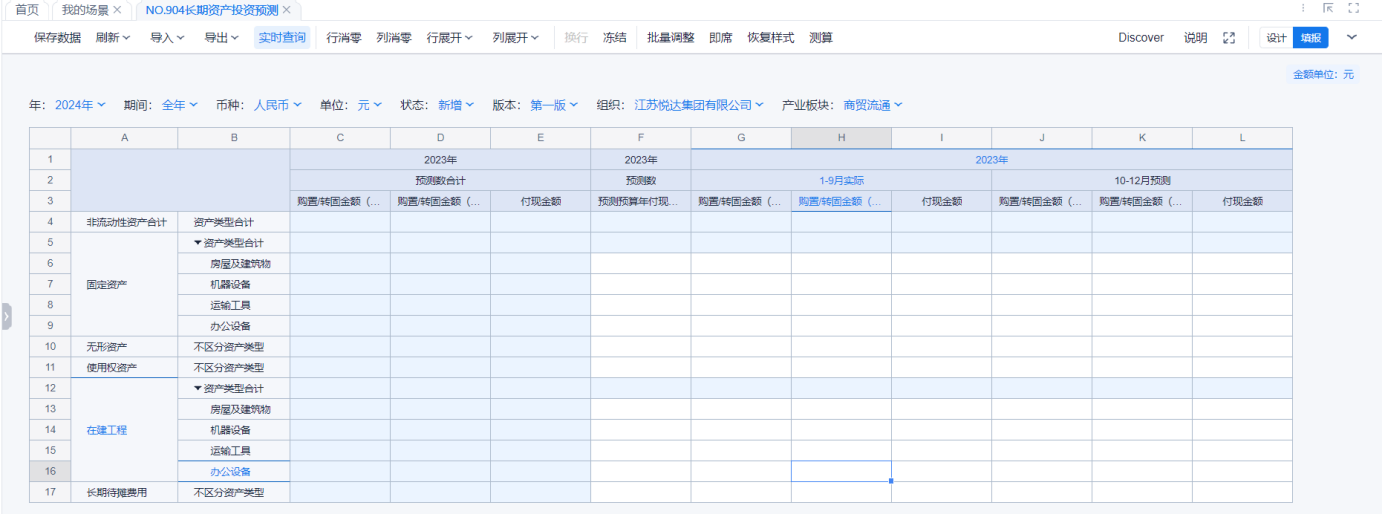Open the 币种 人民币 dropdown
Image resolution: width=1382 pixels, height=514 pixels.
pos(277,105)
